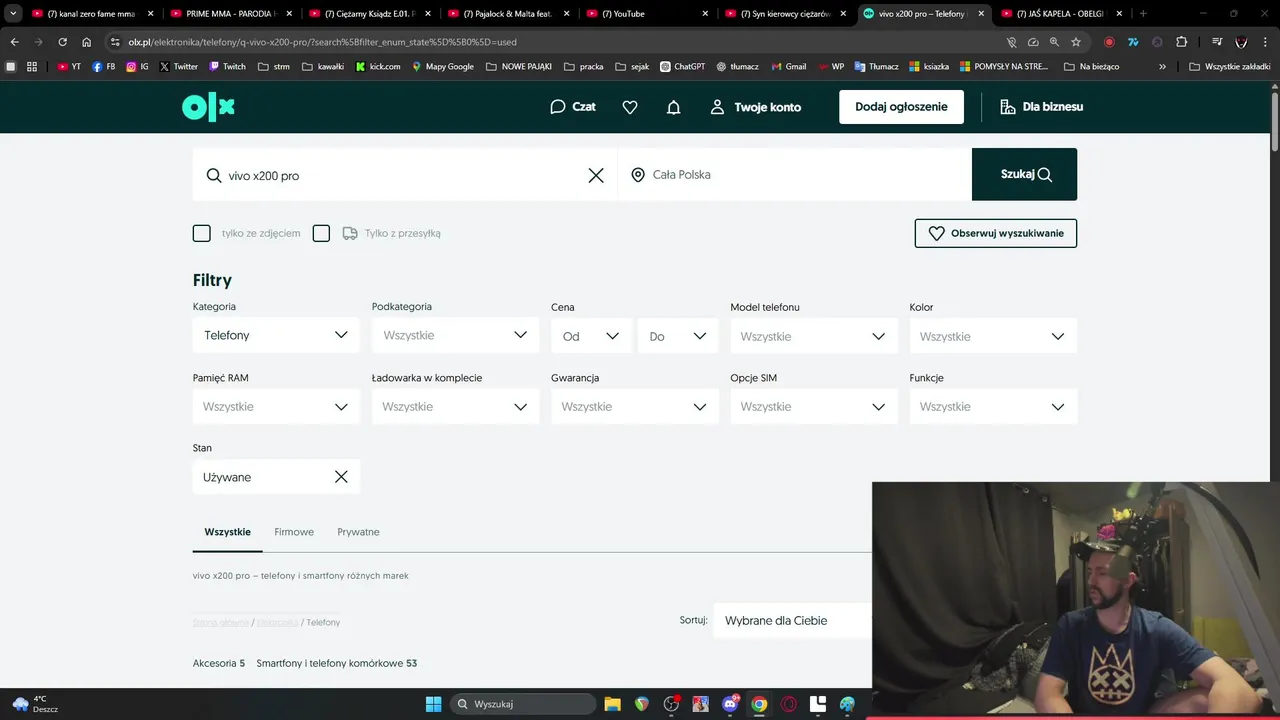Enable tylko ze zdjęciem checkbox

pos(202,233)
